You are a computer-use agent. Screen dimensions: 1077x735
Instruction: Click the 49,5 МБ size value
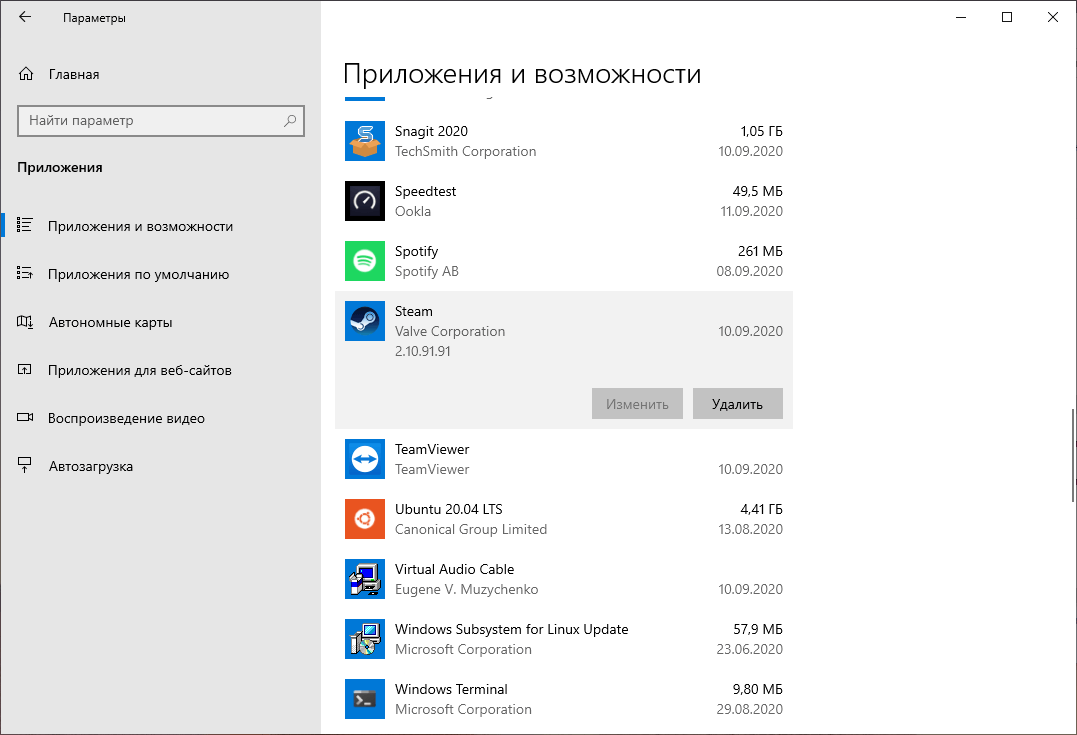click(758, 191)
